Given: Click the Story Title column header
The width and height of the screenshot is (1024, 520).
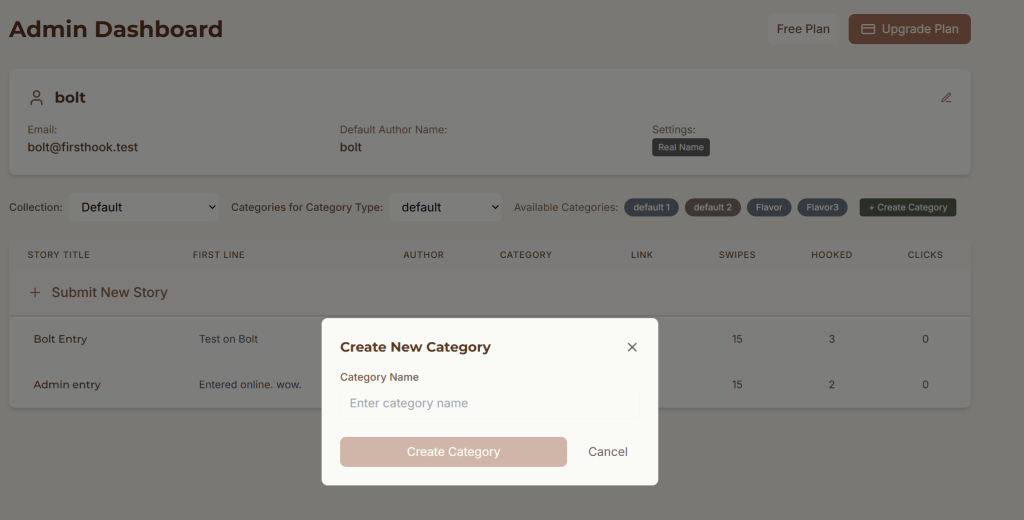Looking at the screenshot, I should coord(58,255).
